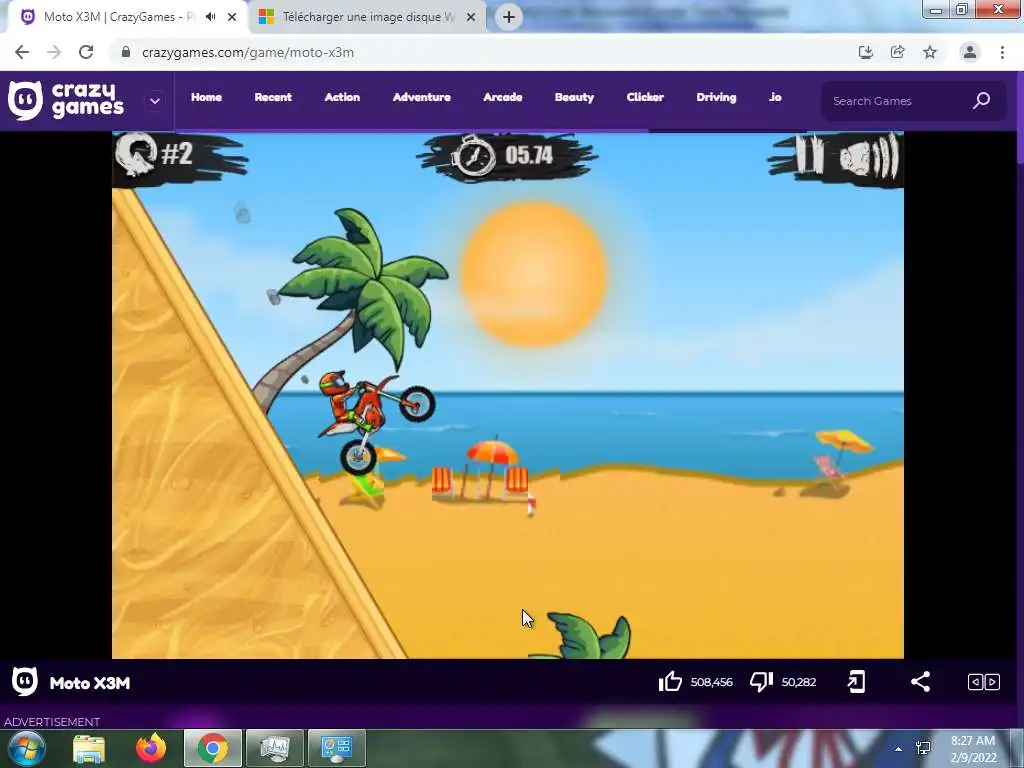1024x768 pixels.
Task: Click the share page icon in address bar
Action: [898, 52]
